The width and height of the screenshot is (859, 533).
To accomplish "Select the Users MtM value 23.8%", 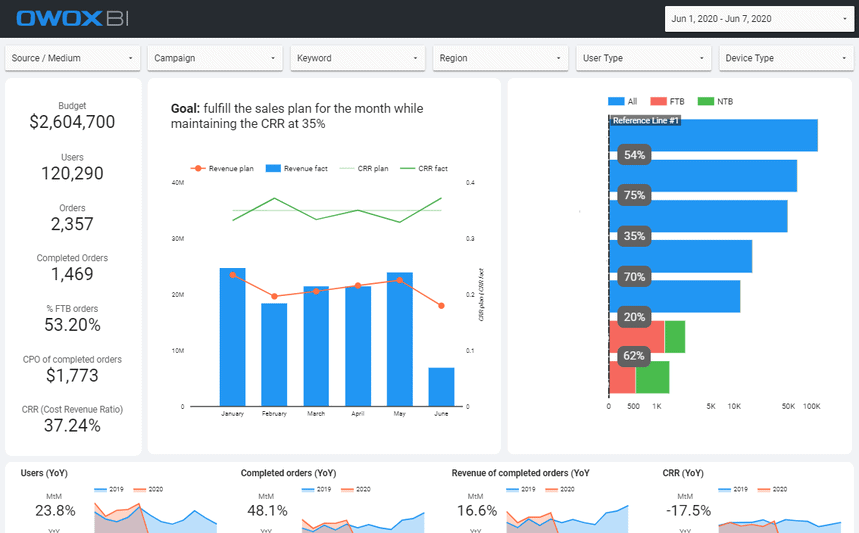I will click(55, 511).
